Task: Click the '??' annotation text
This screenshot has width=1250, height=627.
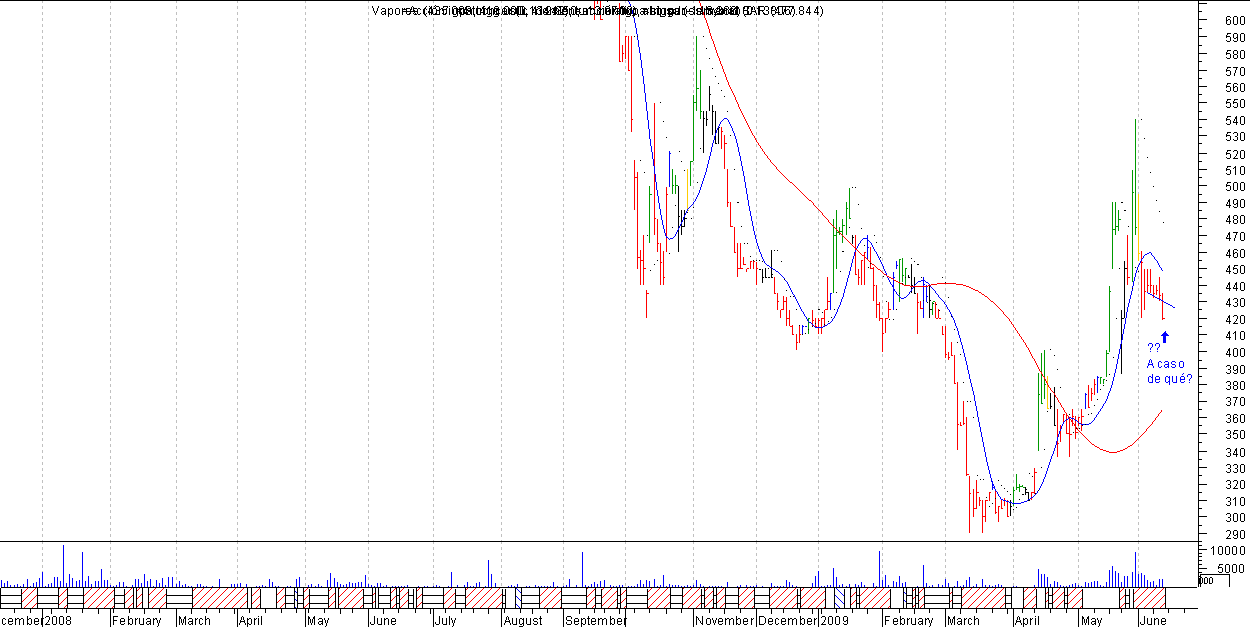Action: tap(1154, 349)
